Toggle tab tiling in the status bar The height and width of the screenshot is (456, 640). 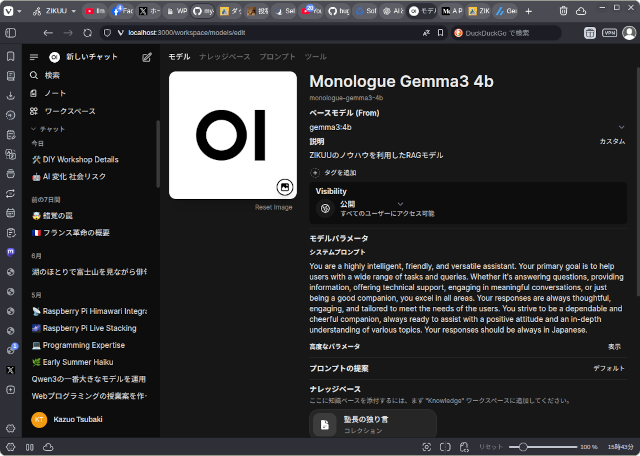point(445,447)
